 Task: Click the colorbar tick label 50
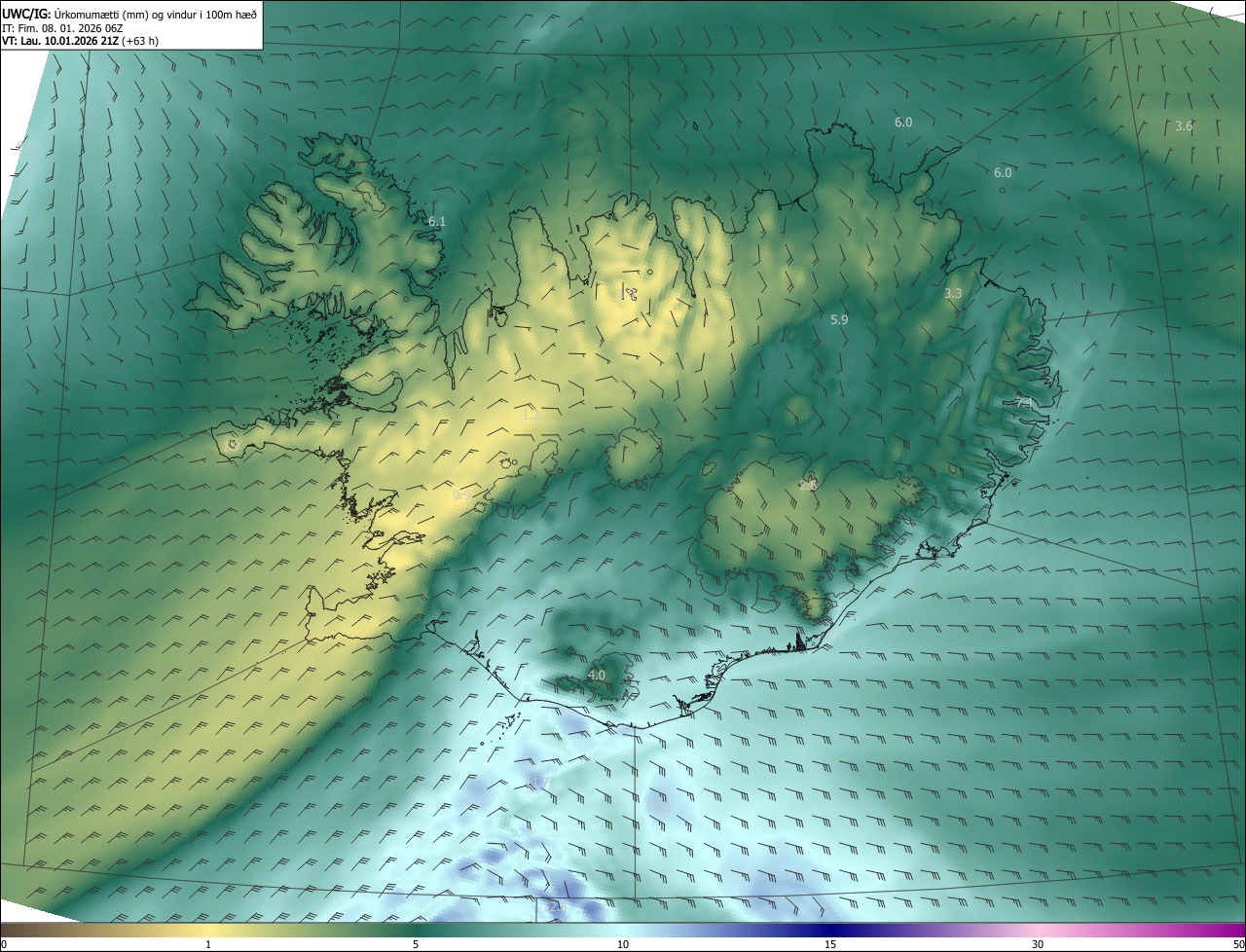point(1238,944)
